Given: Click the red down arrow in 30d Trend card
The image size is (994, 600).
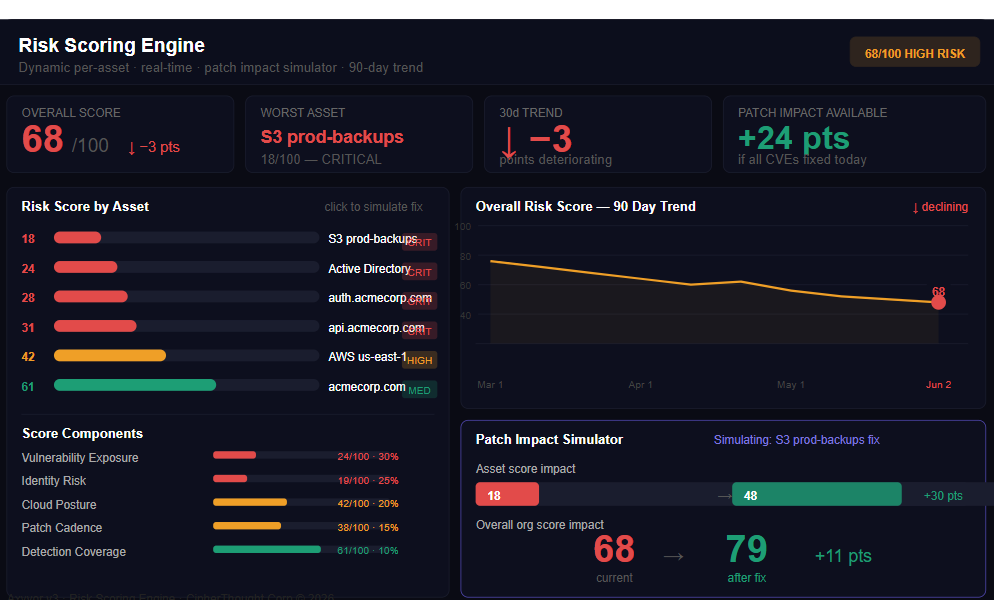Looking at the screenshot, I should [508, 142].
